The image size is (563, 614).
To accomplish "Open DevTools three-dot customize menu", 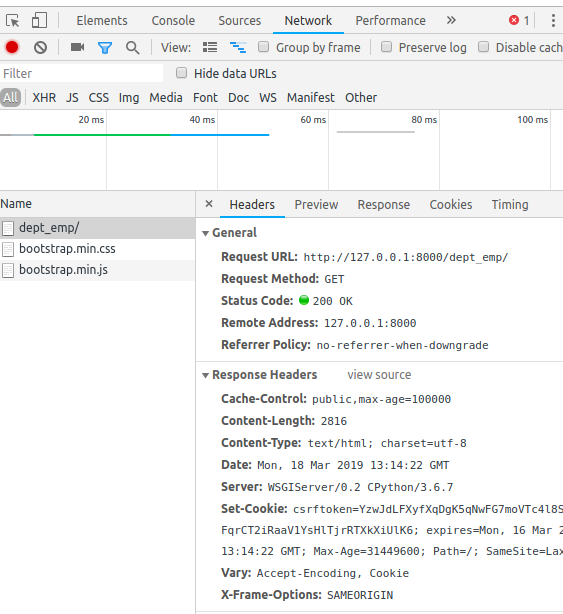I will pyautogui.click(x=553, y=20).
